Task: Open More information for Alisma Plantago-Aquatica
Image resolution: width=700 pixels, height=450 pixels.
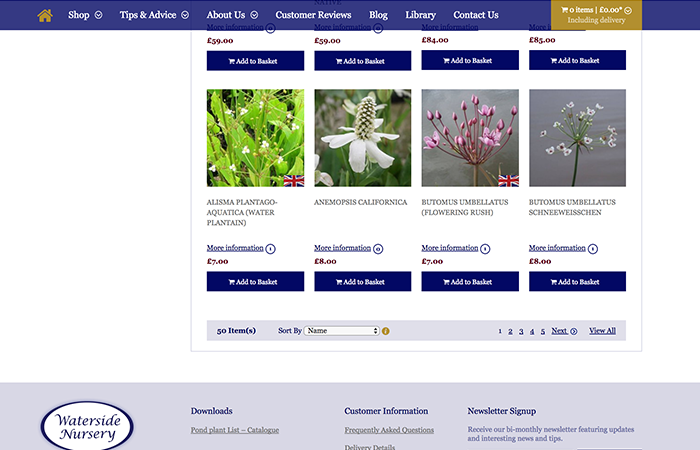Action: pos(235,248)
